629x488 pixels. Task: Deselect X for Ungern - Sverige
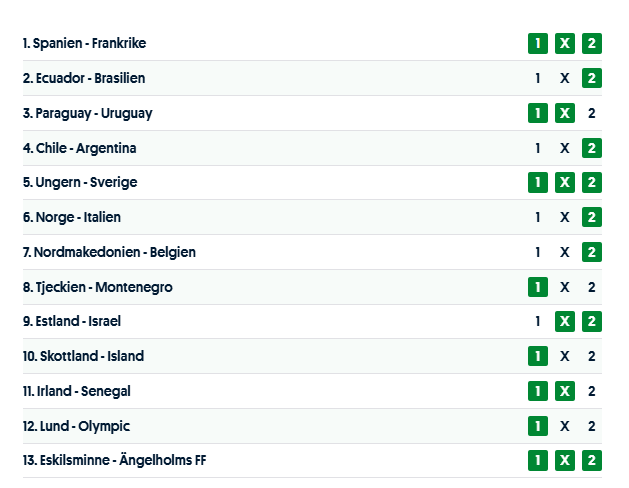pyautogui.click(x=565, y=182)
